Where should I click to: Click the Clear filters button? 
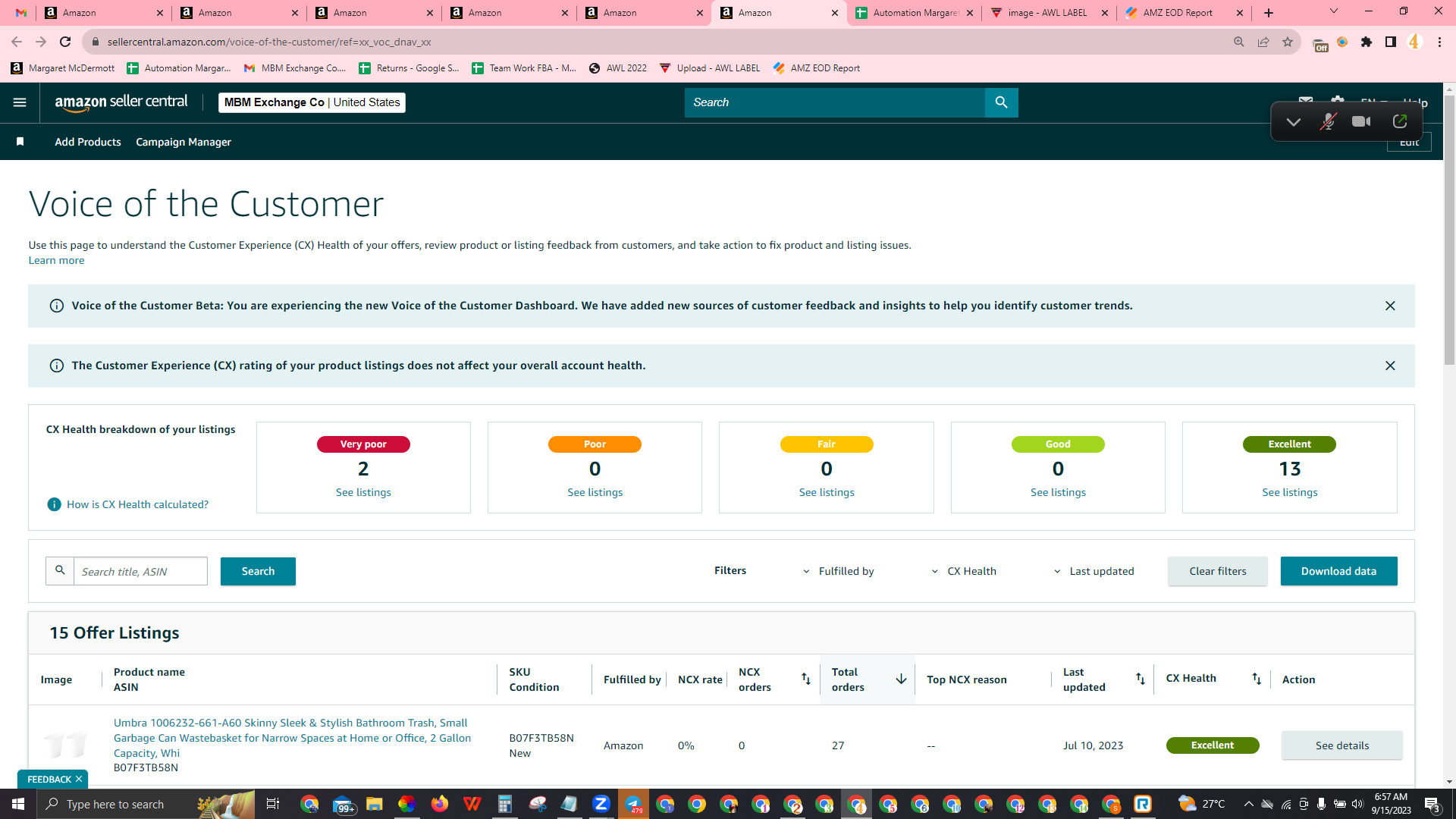1217,571
